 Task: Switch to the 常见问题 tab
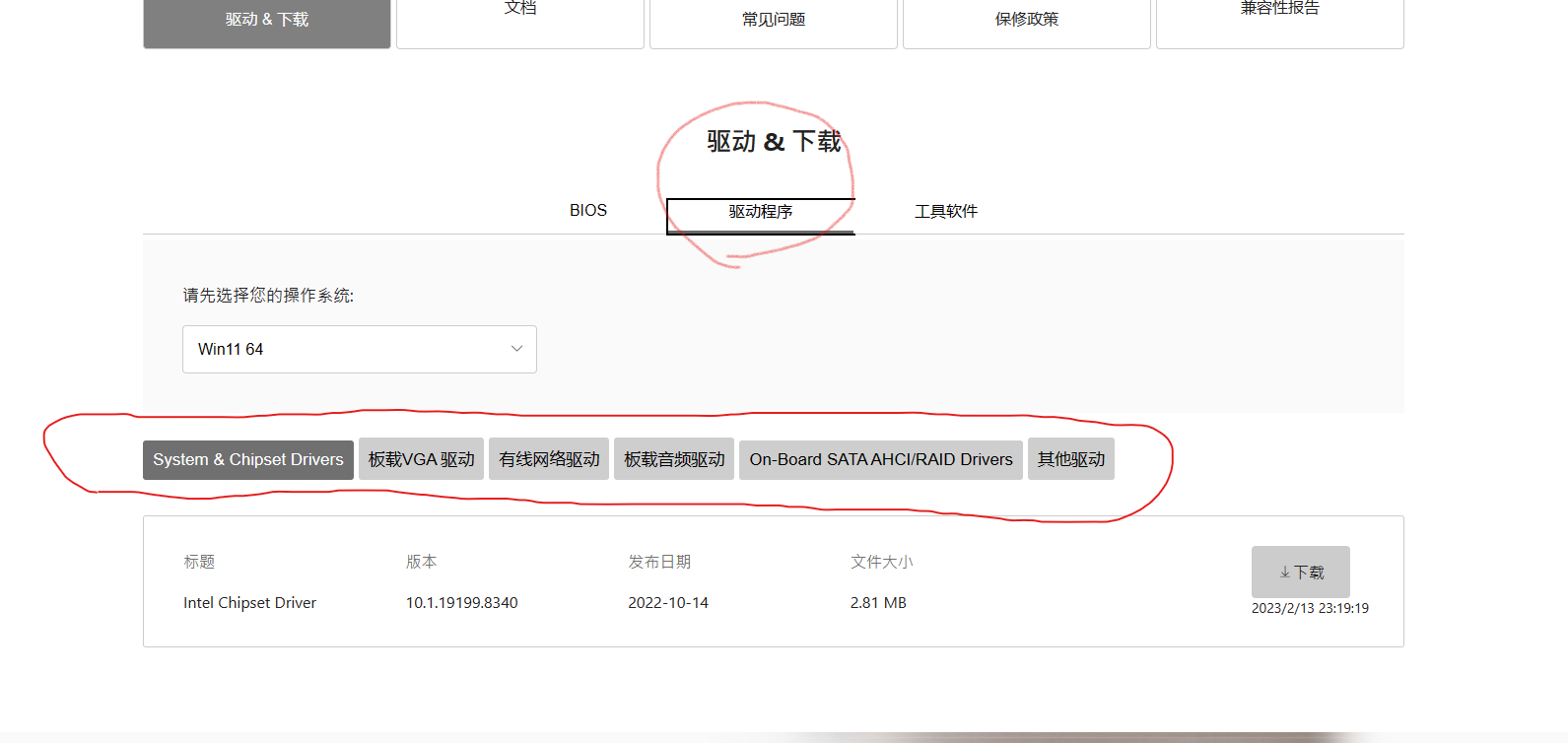pyautogui.click(x=774, y=22)
